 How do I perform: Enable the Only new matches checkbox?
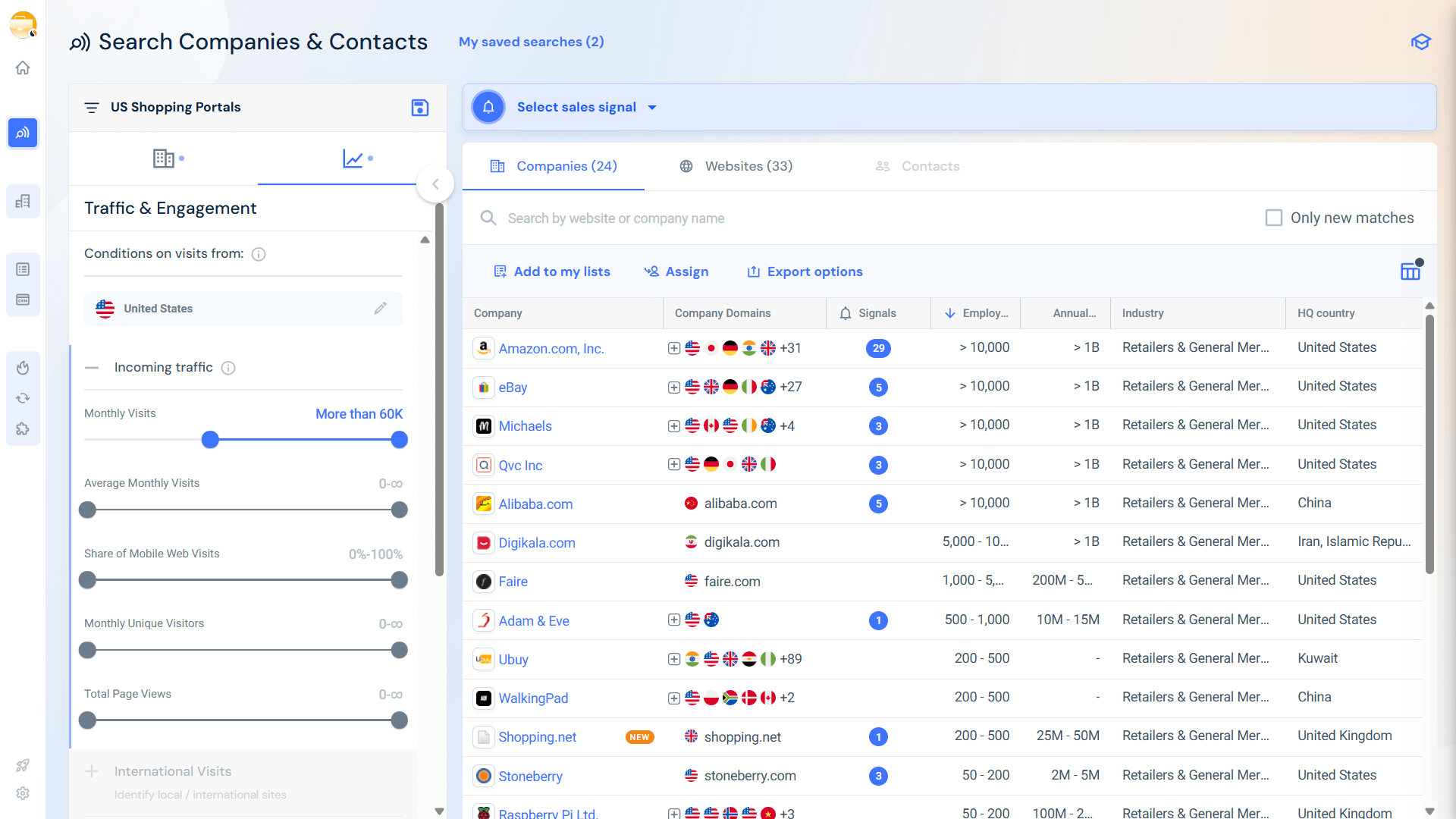pyautogui.click(x=1274, y=218)
